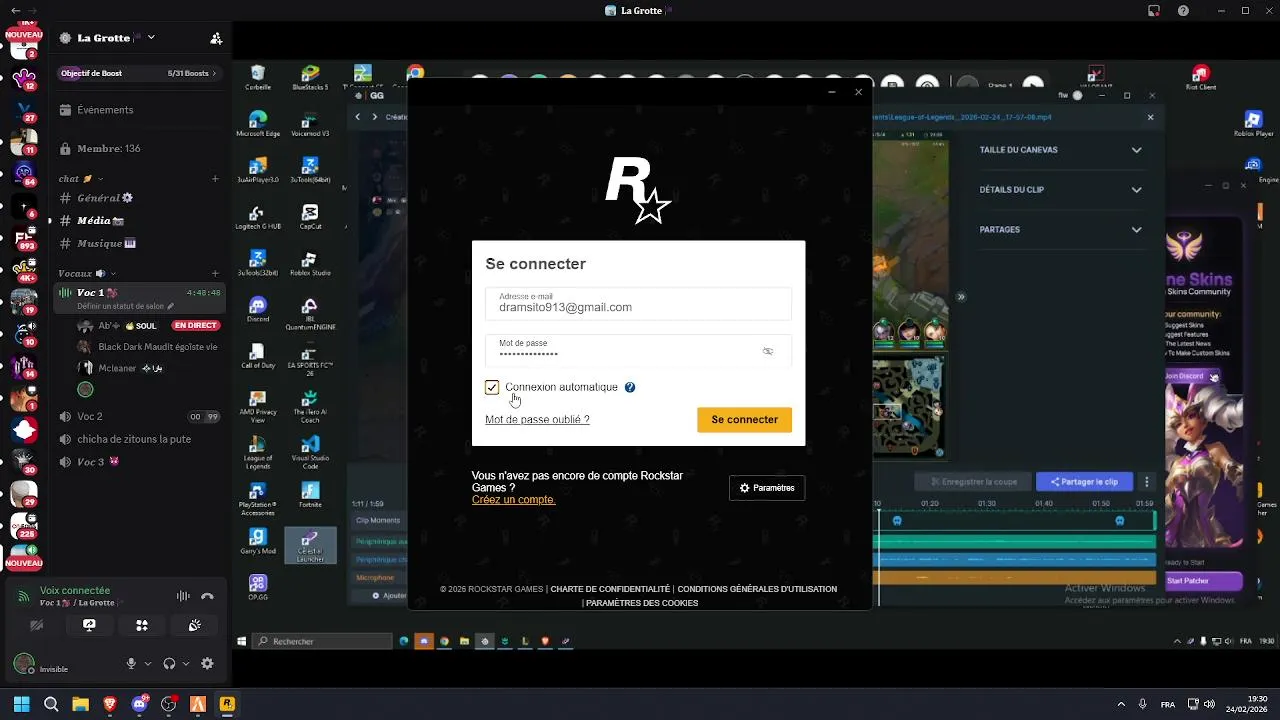This screenshot has height=720, width=1280.
Task: Disconnect from voice with the hang-up icon
Action: coord(207,596)
